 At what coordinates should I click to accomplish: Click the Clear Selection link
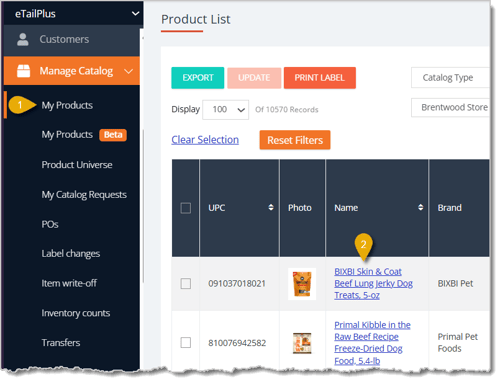205,140
